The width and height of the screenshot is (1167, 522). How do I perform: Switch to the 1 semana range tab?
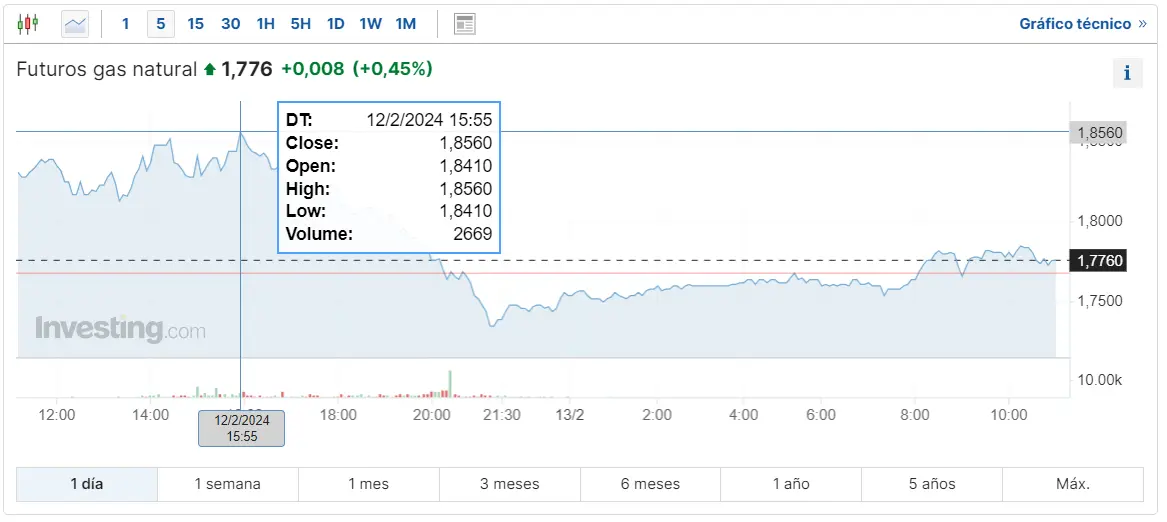(227, 484)
